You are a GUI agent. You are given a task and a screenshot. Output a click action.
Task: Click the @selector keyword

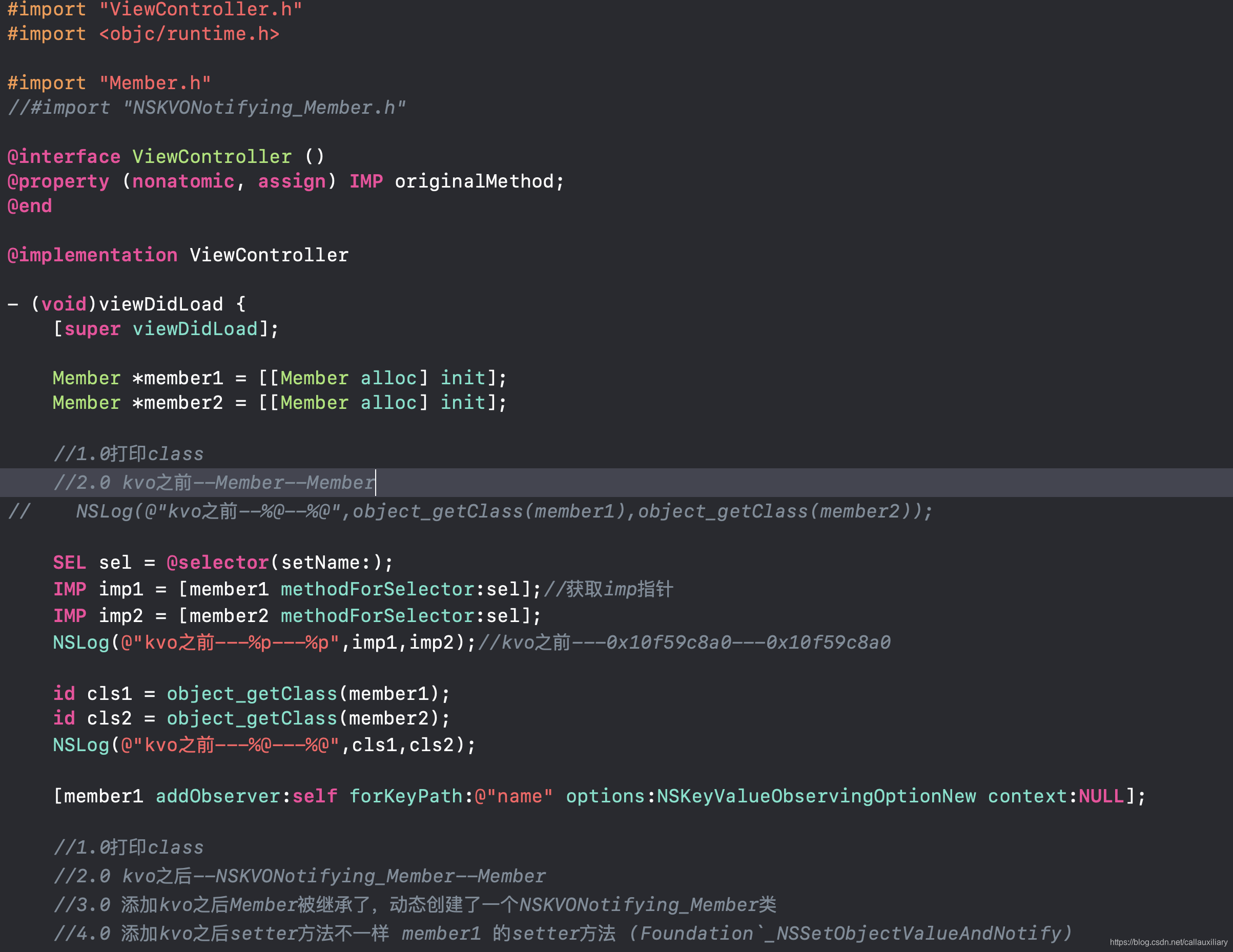[217, 562]
